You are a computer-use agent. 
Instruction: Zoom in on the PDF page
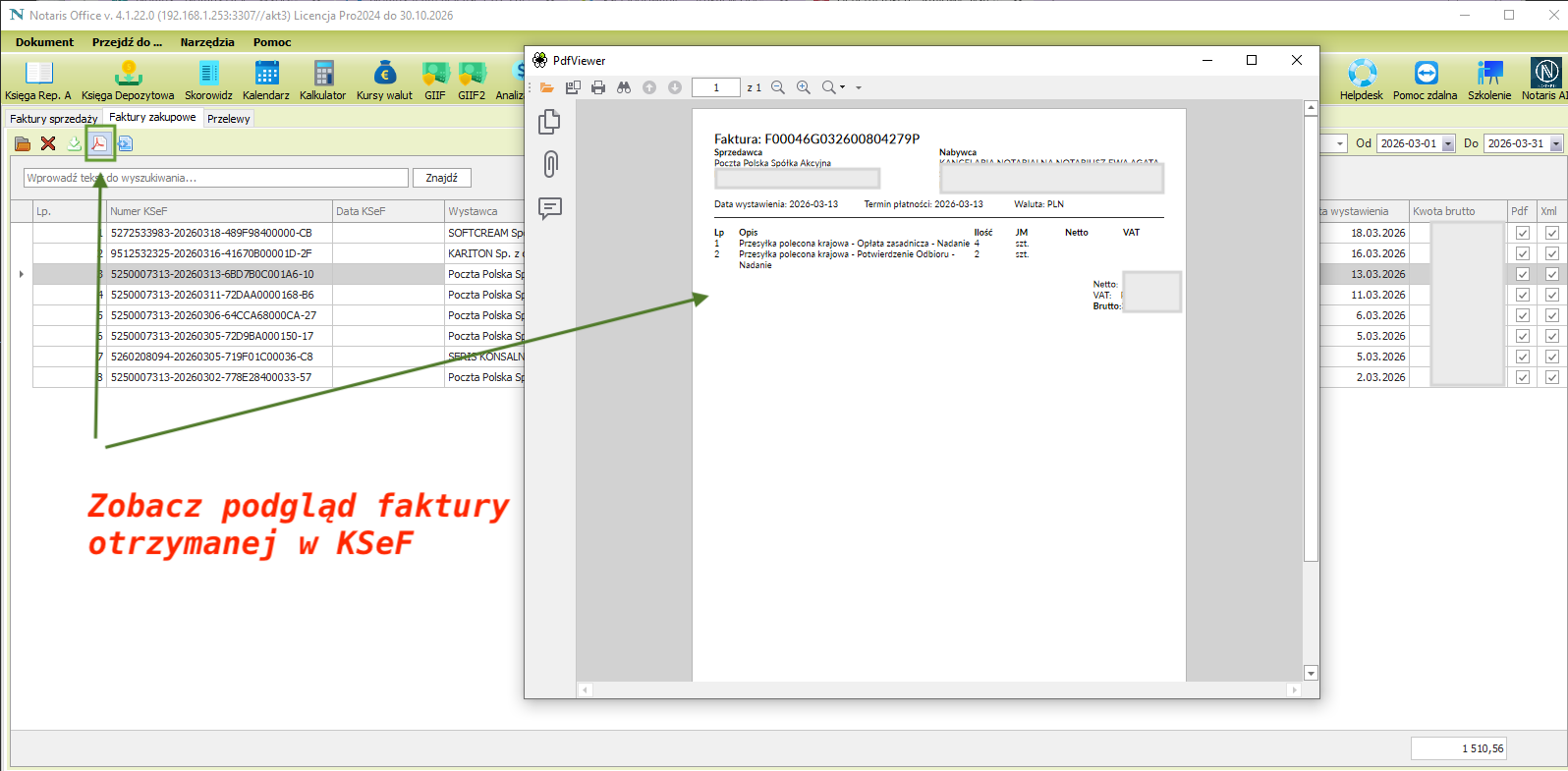pos(804,87)
